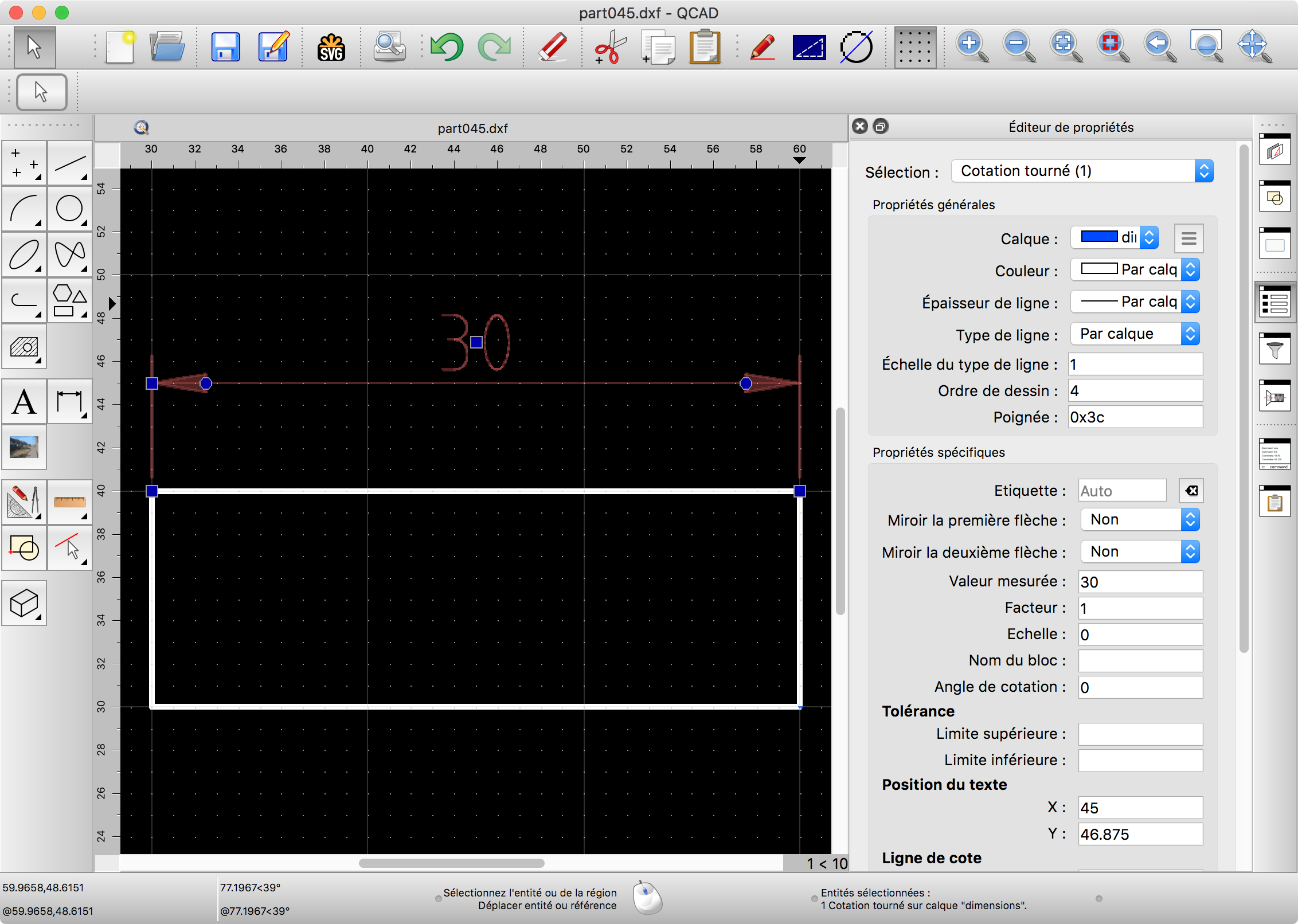This screenshot has height=924, width=1298.
Task: Toggle the grid display button
Action: point(915,47)
